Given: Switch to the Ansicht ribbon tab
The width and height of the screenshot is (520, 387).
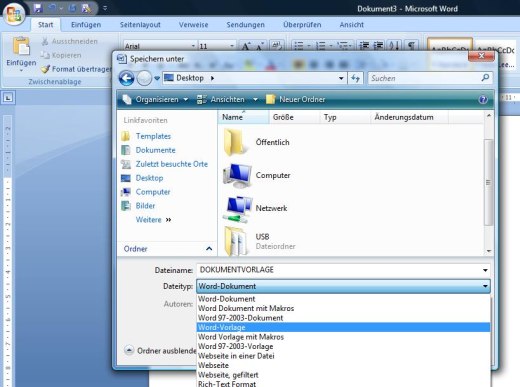Looking at the screenshot, I should coord(352,25).
